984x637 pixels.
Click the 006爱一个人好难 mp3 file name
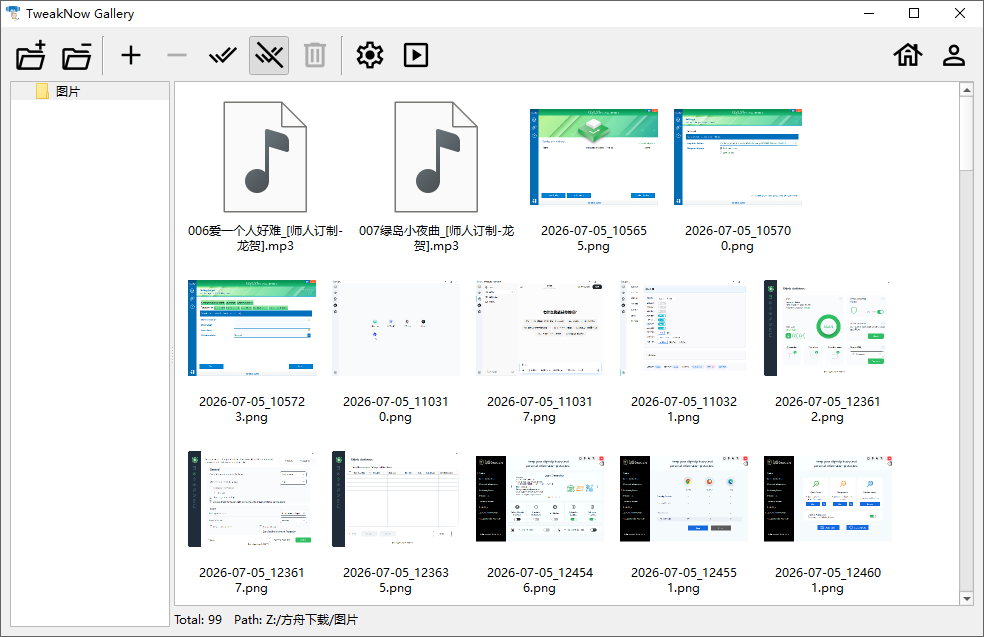pos(265,238)
